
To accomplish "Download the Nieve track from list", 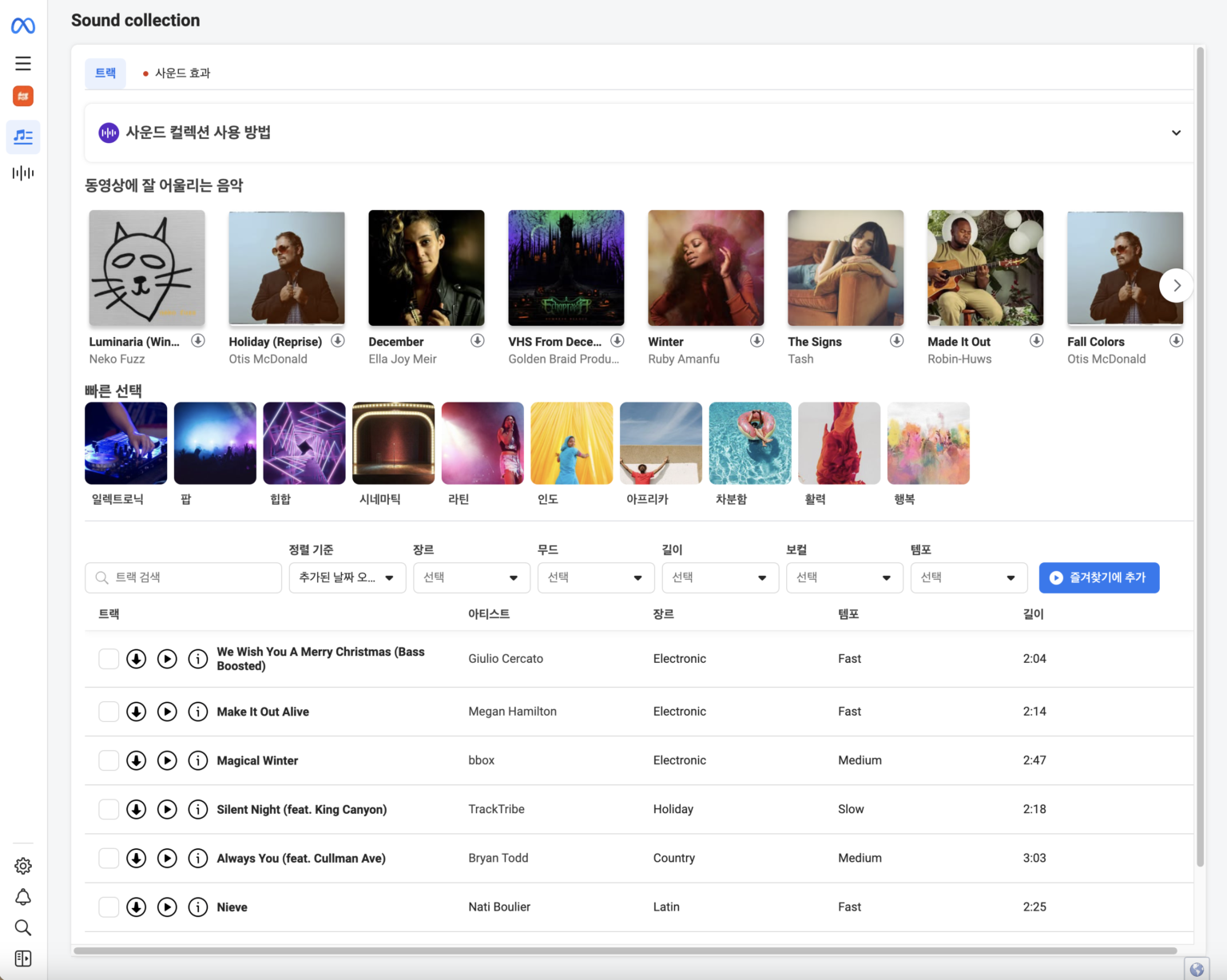I will [137, 907].
